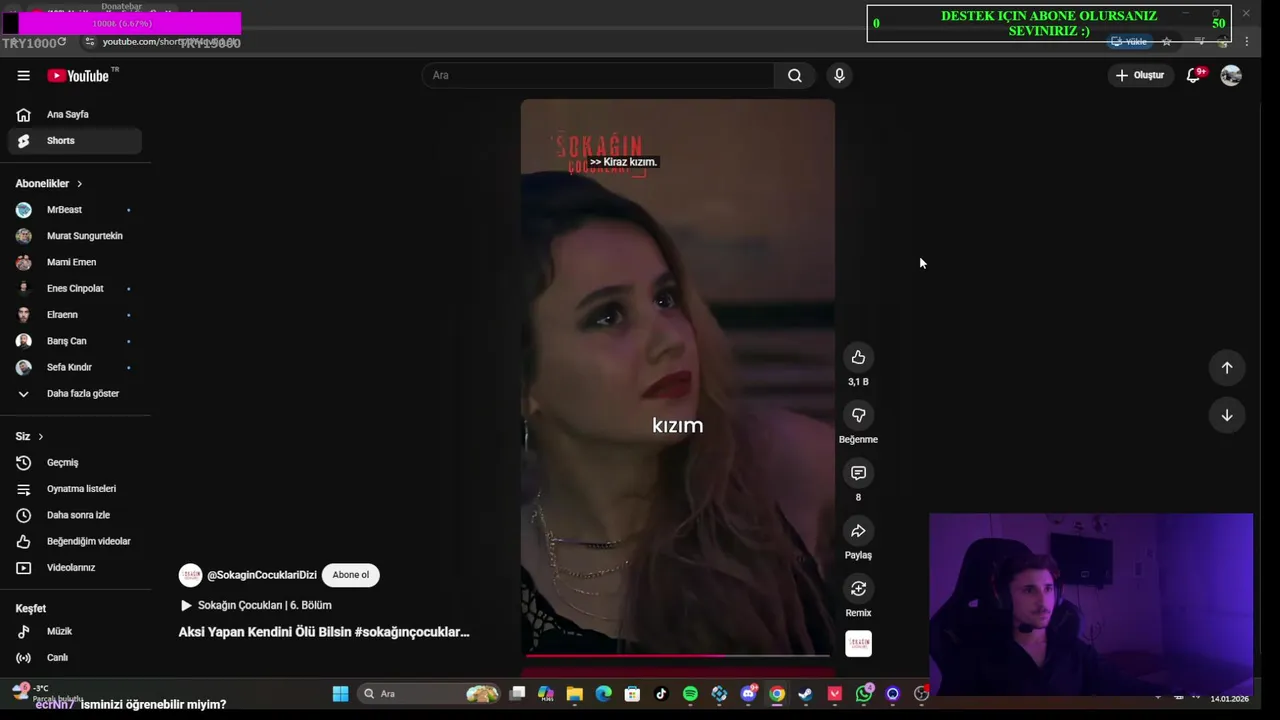Open Microsoft Store from the taskbar

coord(632,694)
